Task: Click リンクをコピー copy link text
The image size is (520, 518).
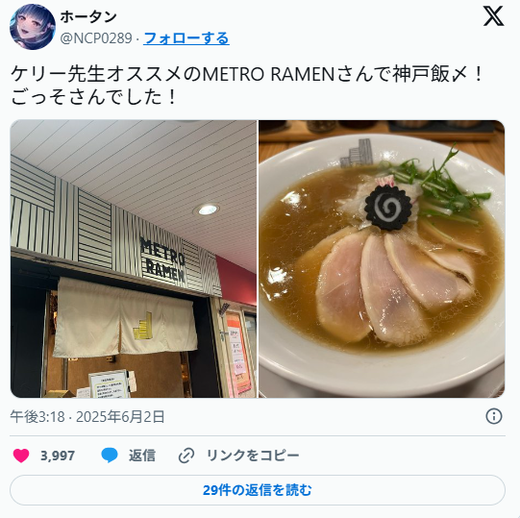Action: (253, 455)
